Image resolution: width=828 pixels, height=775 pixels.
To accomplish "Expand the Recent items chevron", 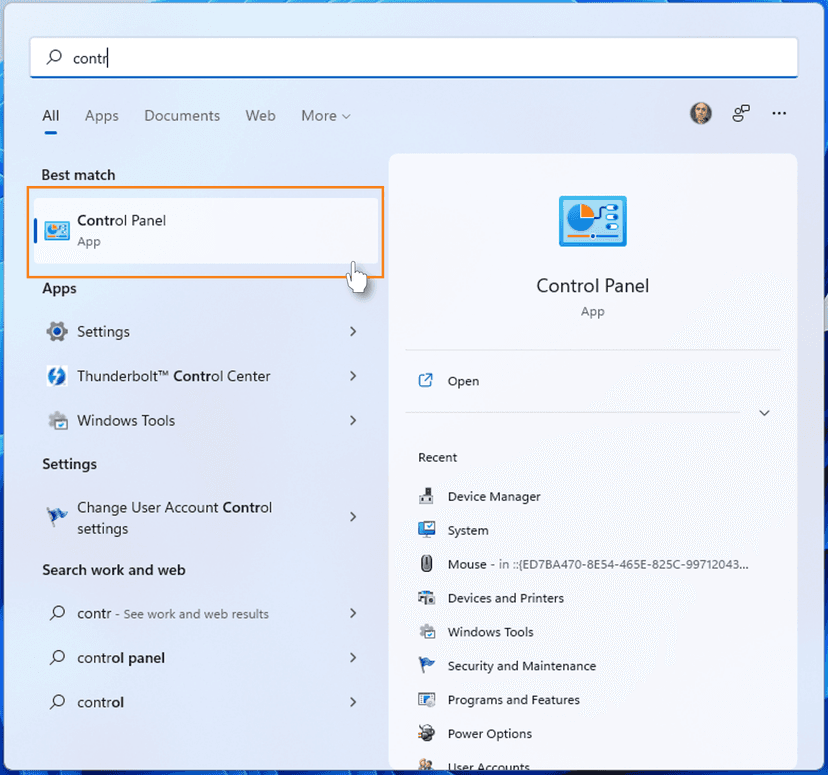I will [x=764, y=412].
